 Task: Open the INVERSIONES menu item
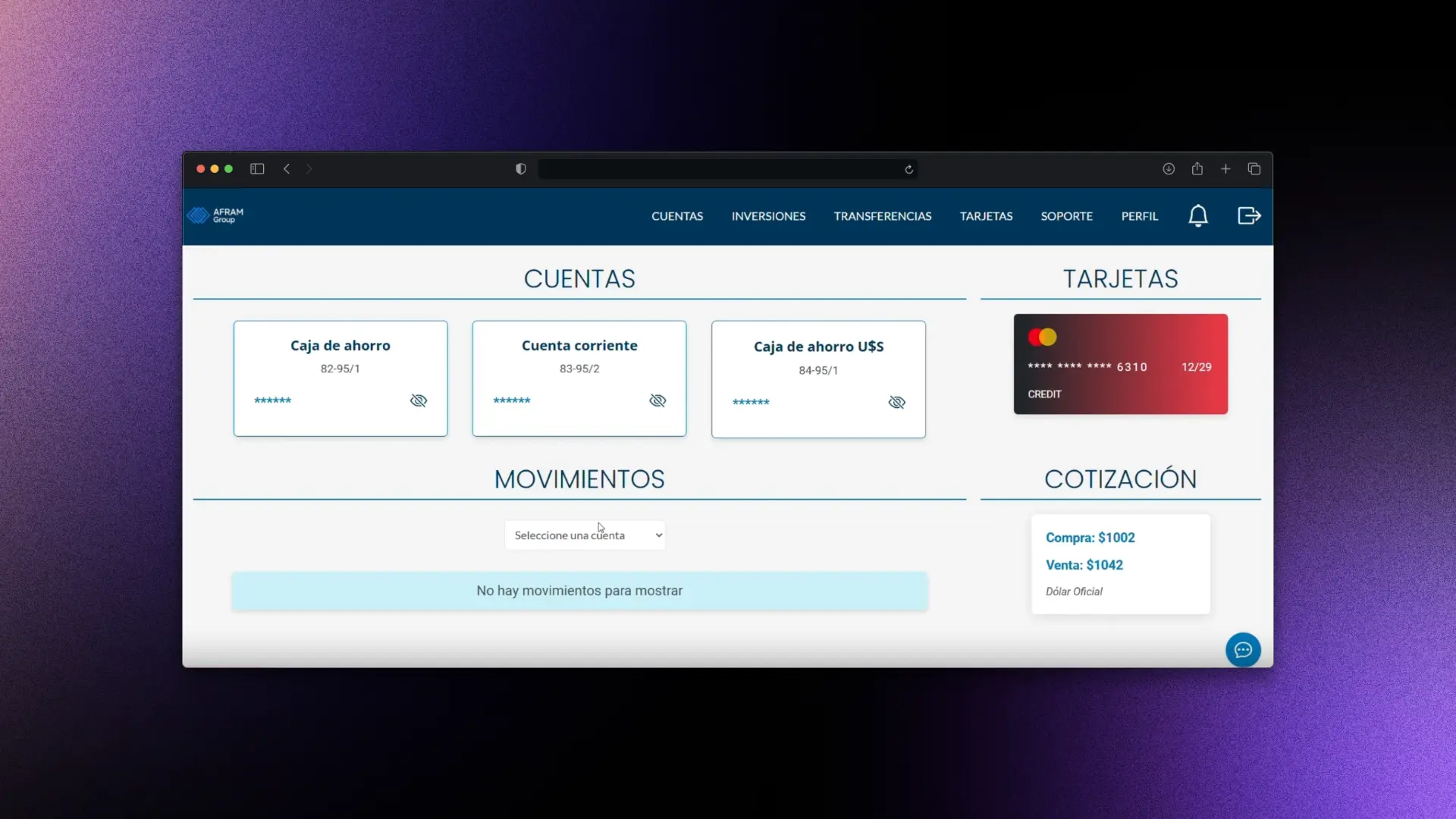(769, 215)
